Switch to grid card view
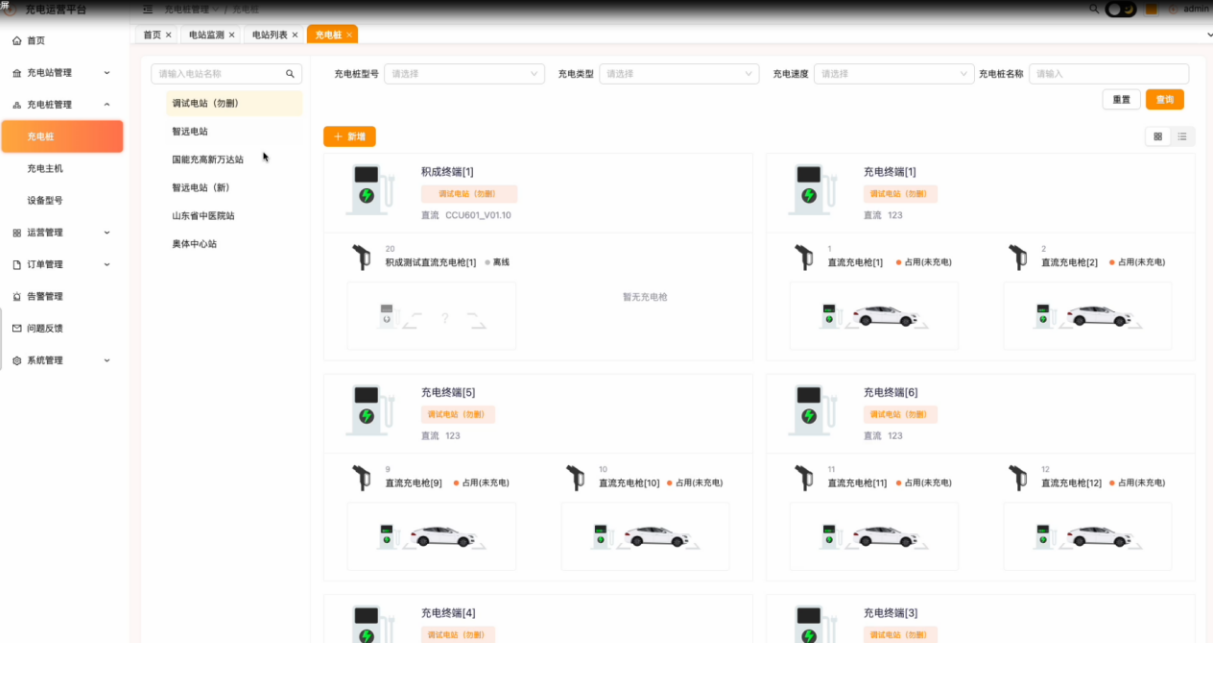The width and height of the screenshot is (1213, 685). [1158, 136]
